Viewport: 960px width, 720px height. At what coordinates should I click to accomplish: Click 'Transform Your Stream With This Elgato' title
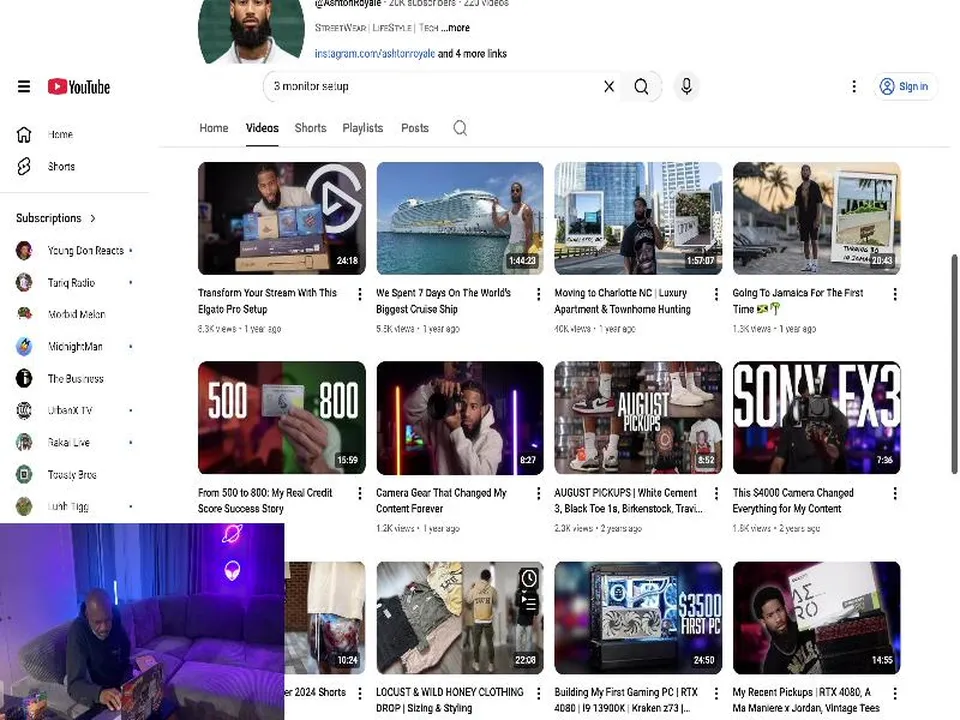(268, 301)
